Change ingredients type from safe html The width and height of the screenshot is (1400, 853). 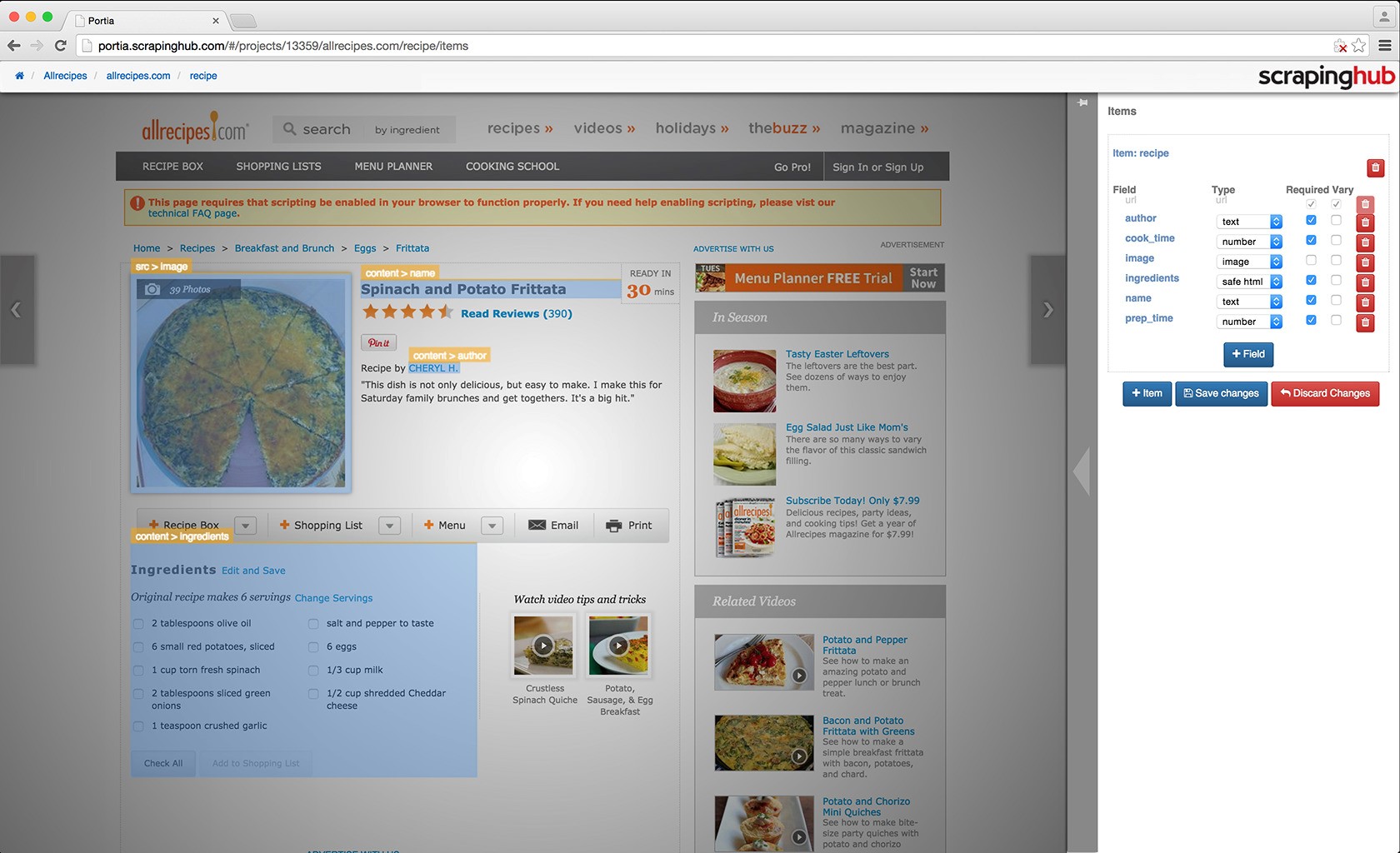[1248, 282]
